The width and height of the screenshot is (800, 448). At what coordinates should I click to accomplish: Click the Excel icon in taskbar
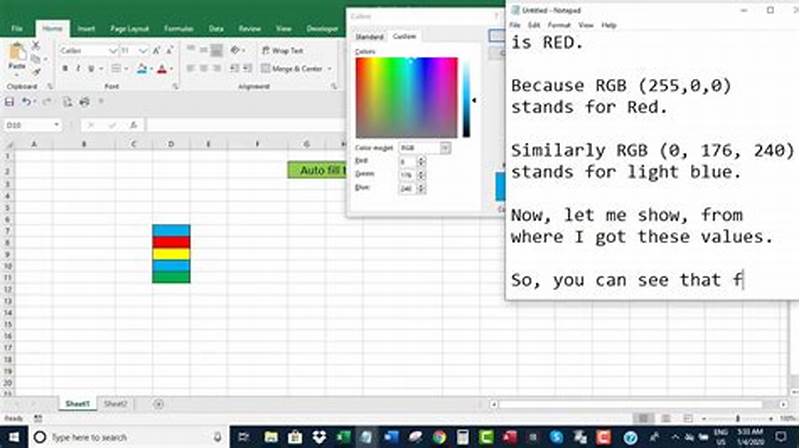[x=343, y=437]
